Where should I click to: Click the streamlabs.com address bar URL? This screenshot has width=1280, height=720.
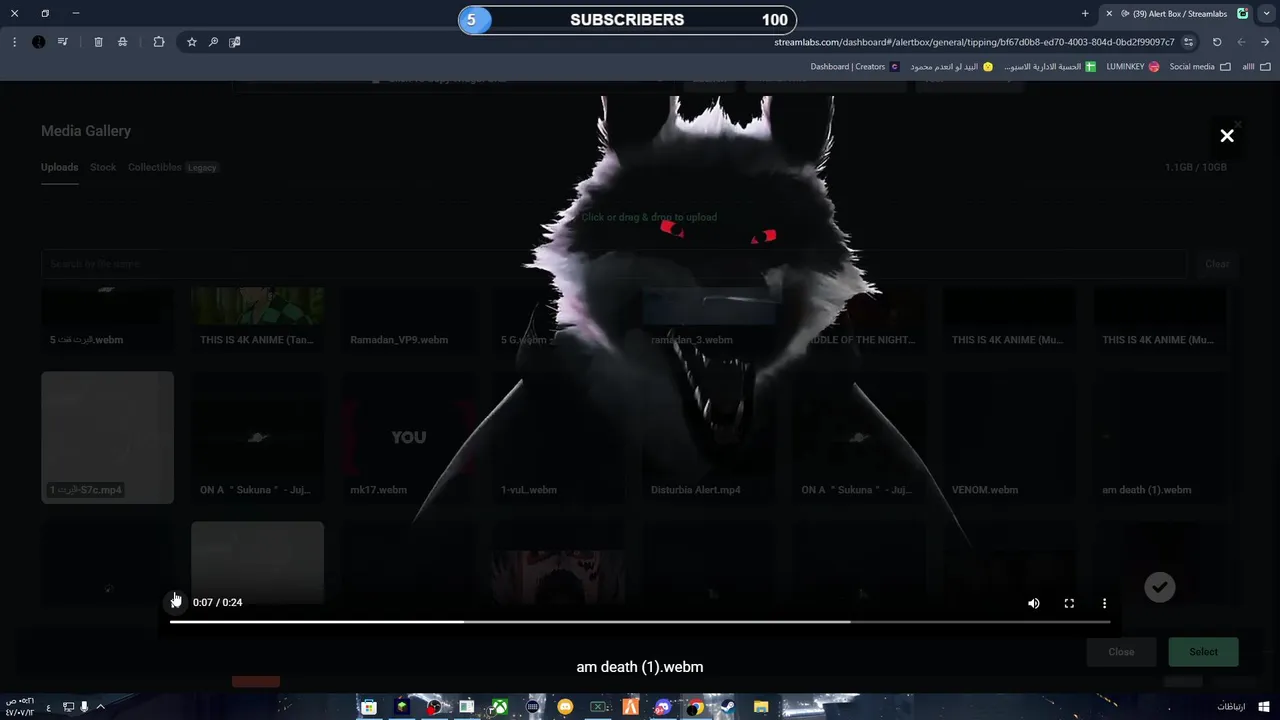click(974, 42)
